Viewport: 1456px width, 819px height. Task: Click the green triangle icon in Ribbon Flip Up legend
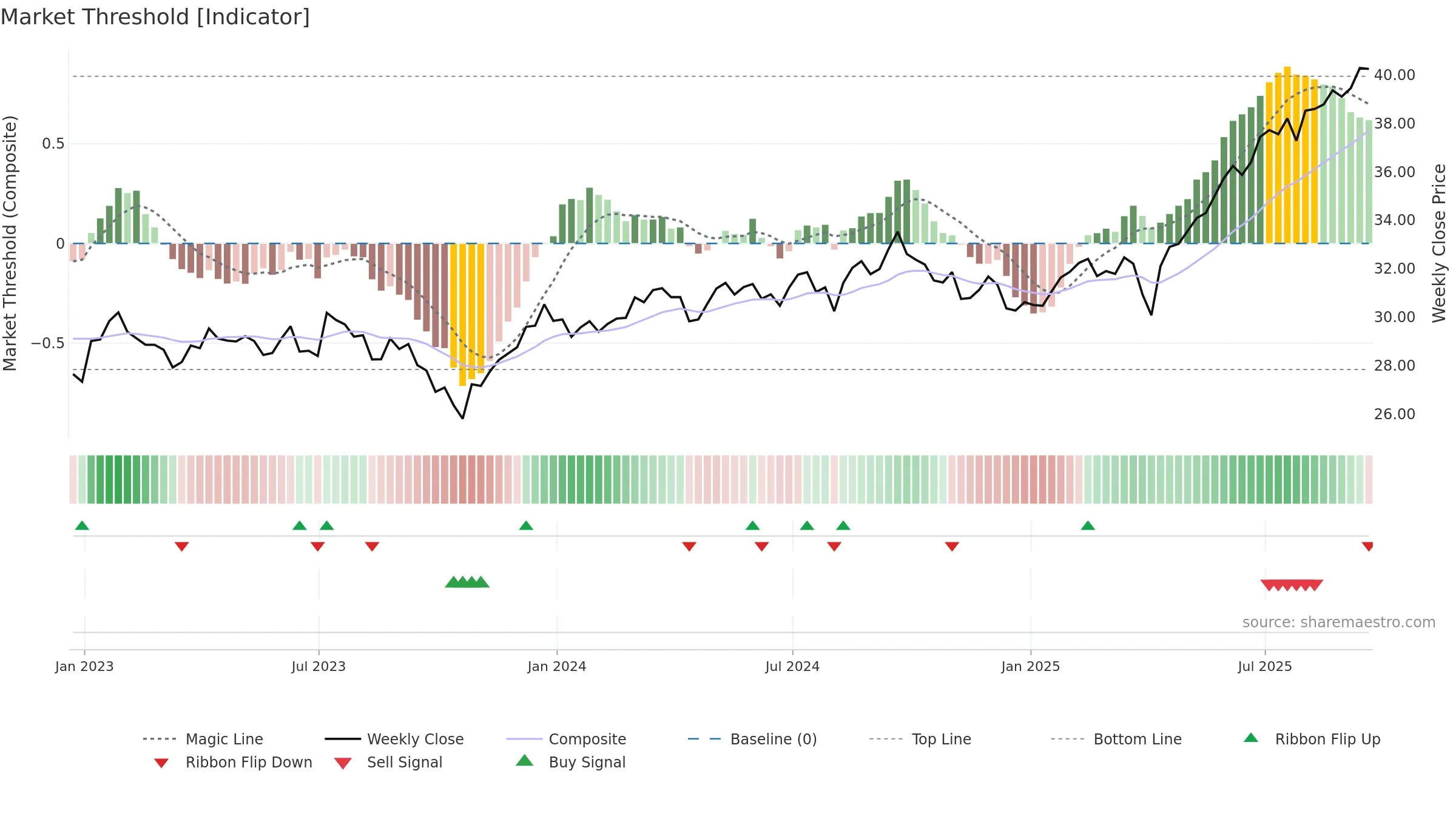point(1251,738)
